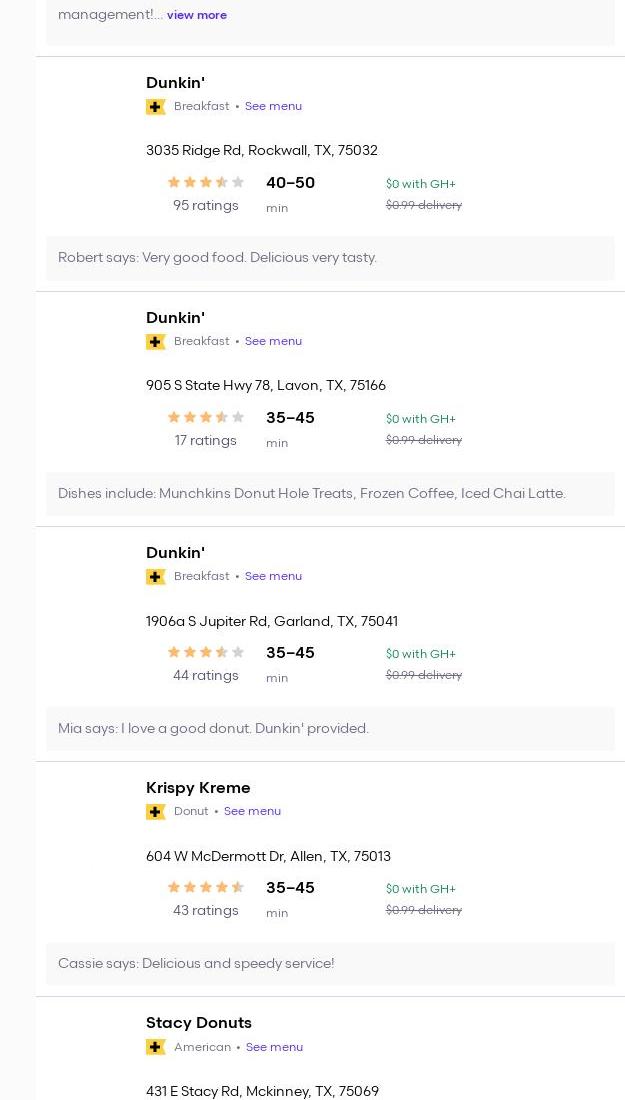The height and width of the screenshot is (1100, 625).
Task: Open See menu for Rockwall Dunkin'
Action: pyautogui.click(x=273, y=106)
